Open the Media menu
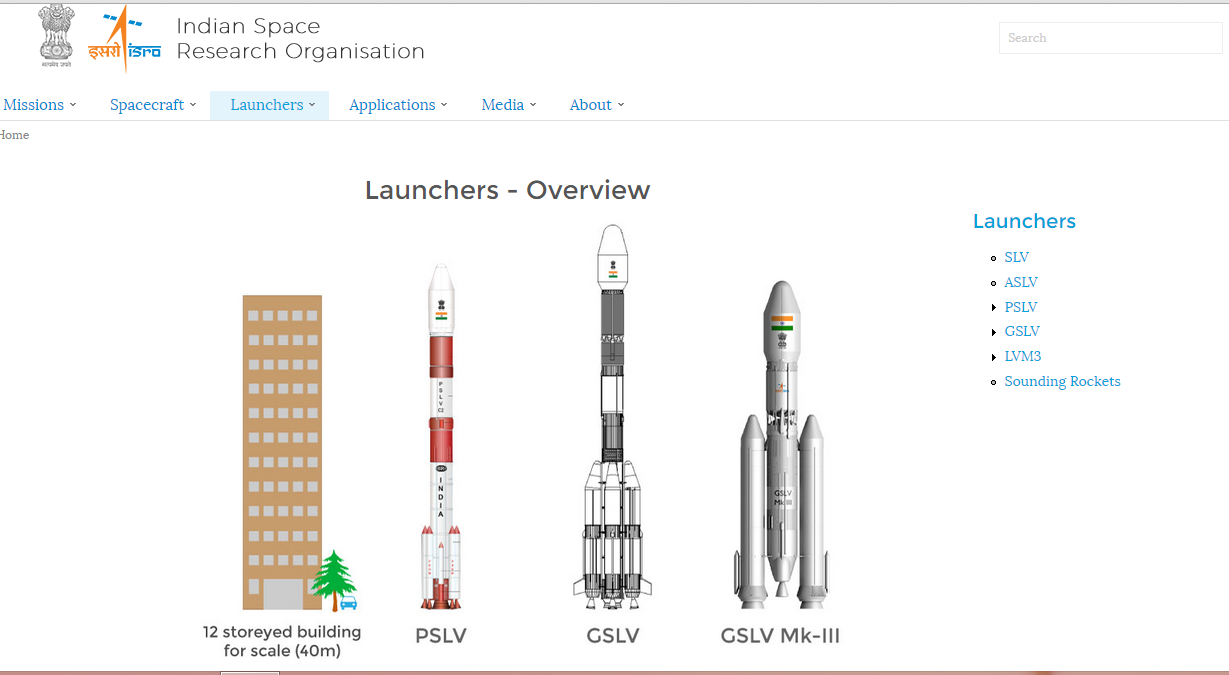 tap(503, 105)
